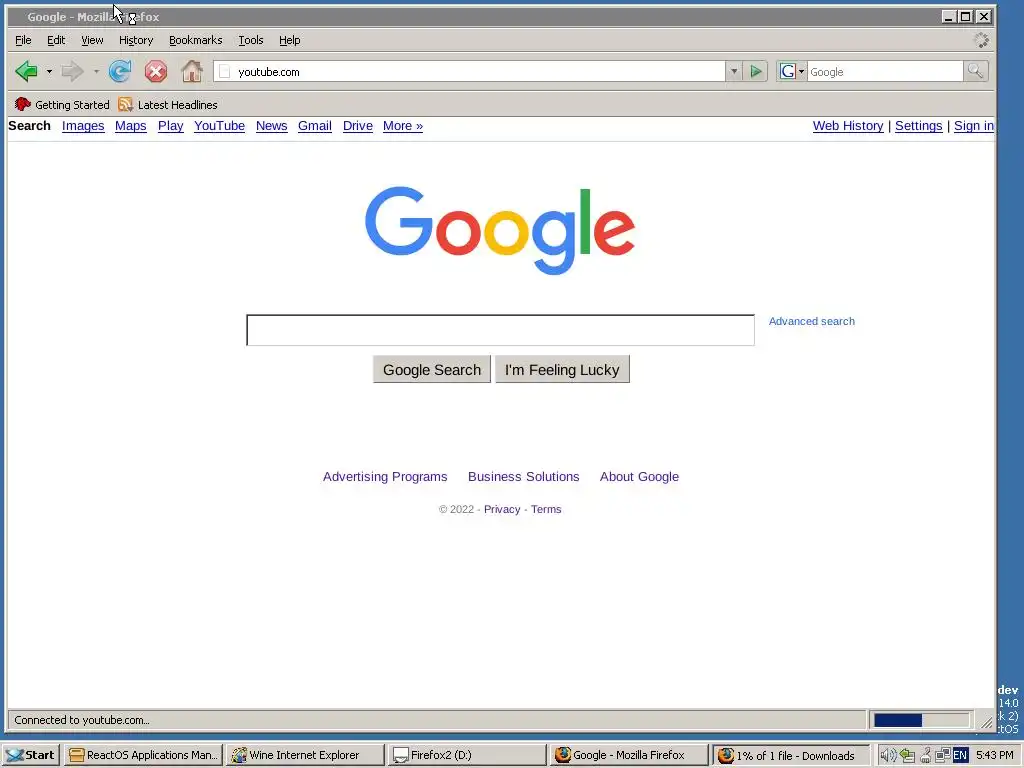The image size is (1024, 768).
Task: Click the magnifier search icon in toolbar
Action: [975, 71]
